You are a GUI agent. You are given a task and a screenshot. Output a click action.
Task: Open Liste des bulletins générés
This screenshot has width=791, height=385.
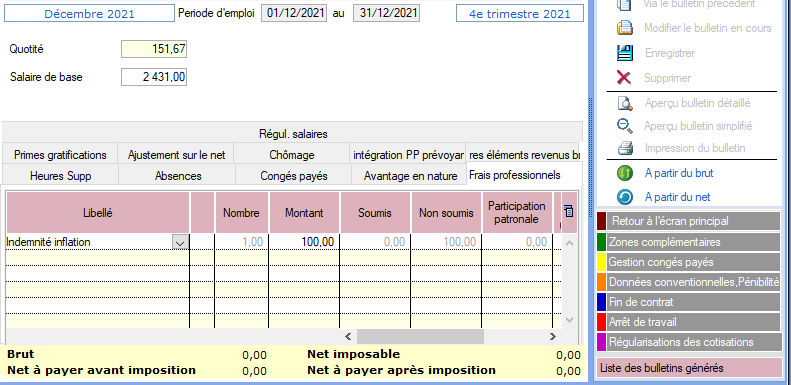tap(689, 368)
